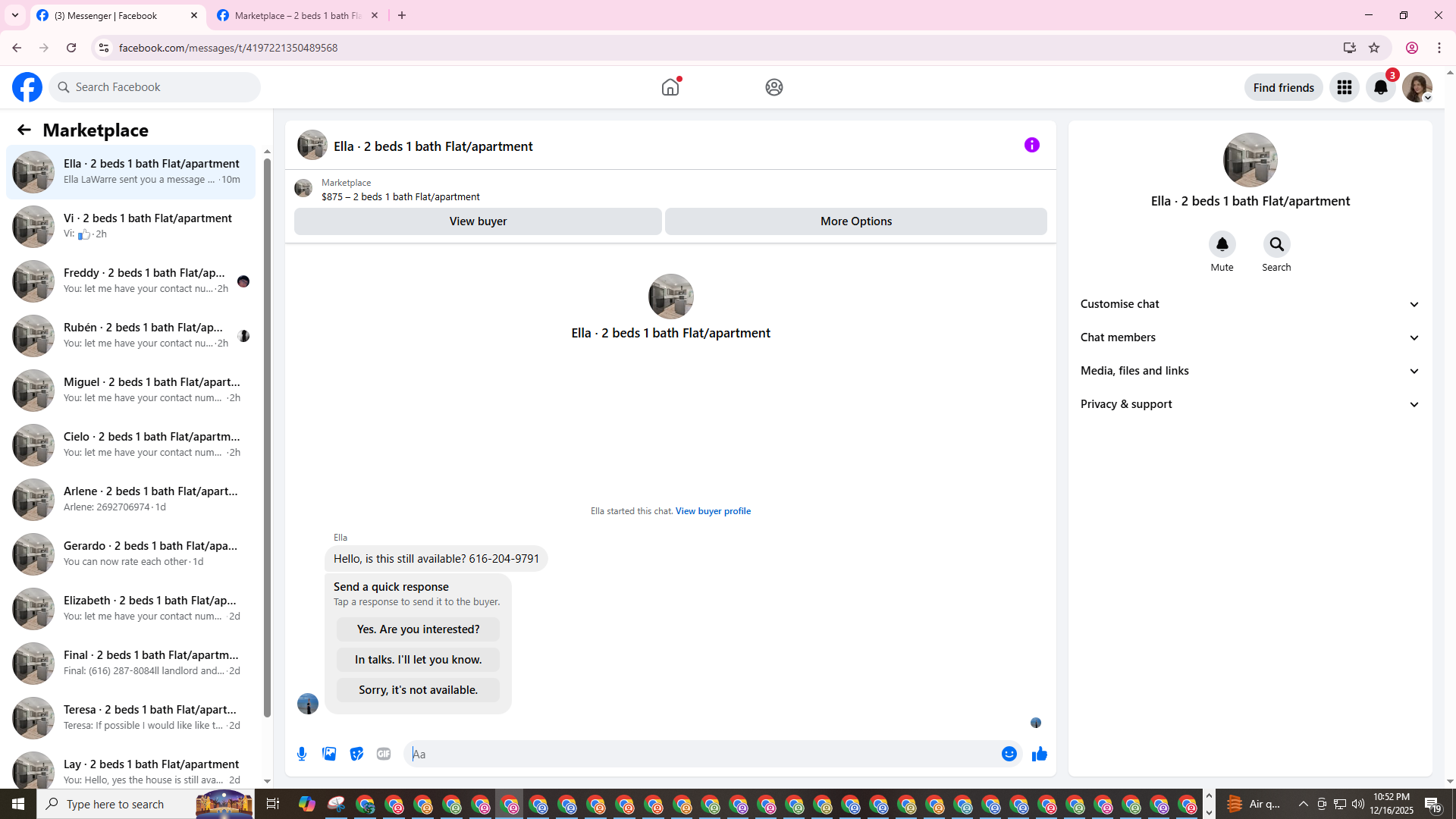This screenshot has width=1456, height=819.
Task: Open Copilot from the taskbar
Action: [x=307, y=804]
